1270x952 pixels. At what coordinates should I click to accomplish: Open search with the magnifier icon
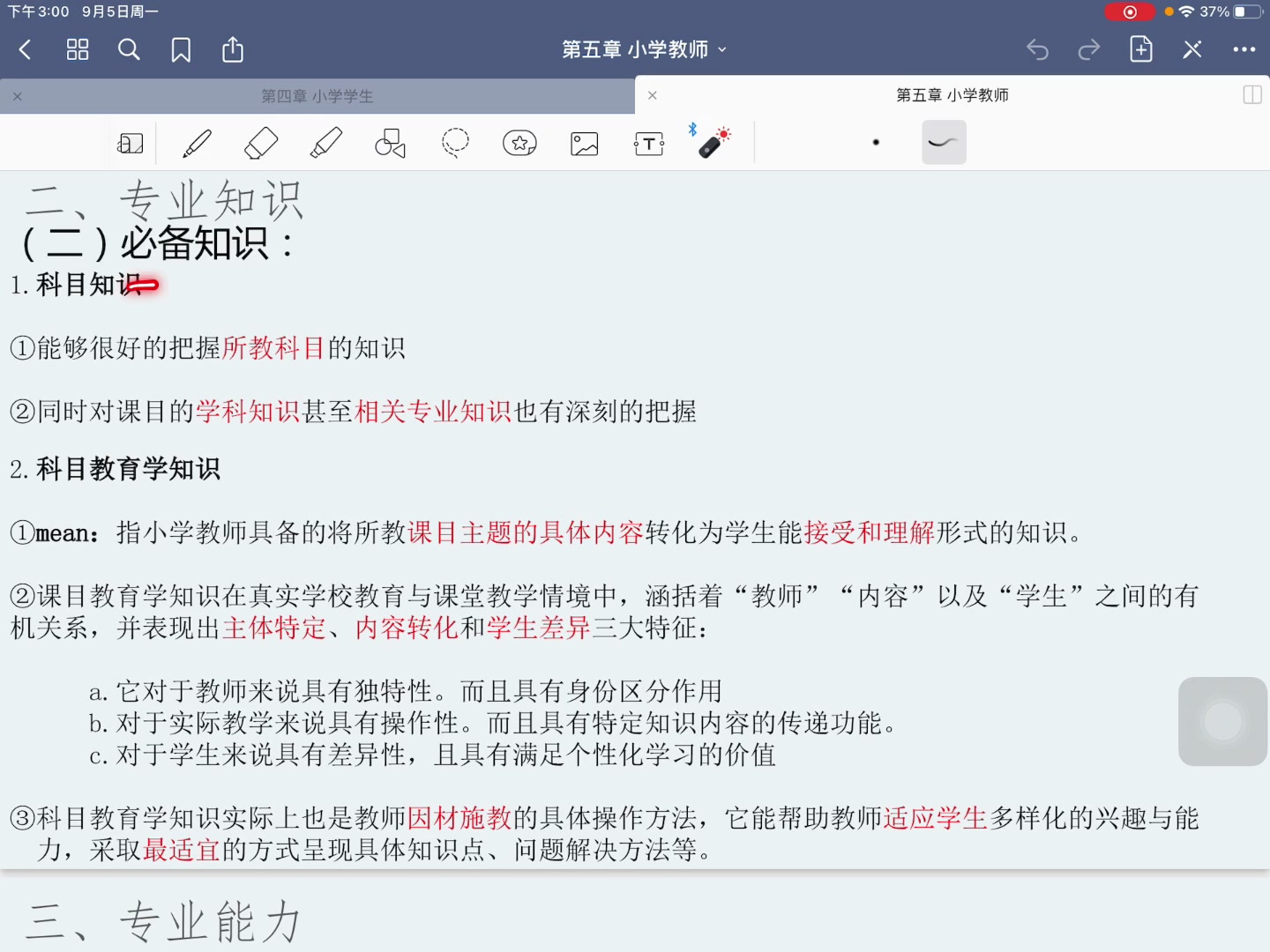click(129, 49)
